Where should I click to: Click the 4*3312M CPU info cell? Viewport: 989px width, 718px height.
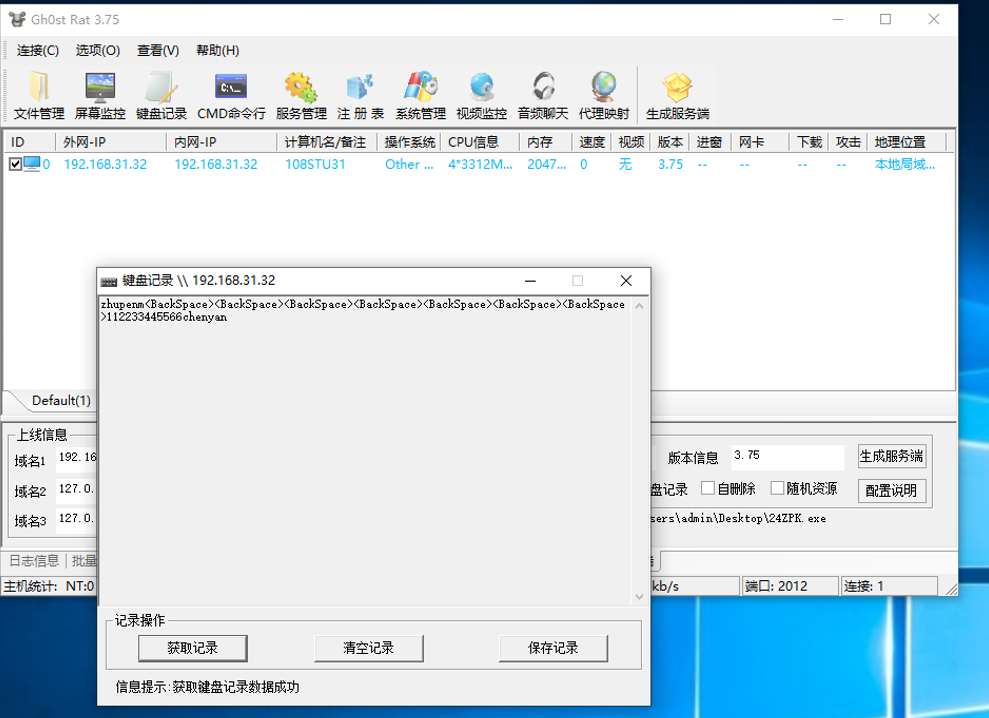click(x=480, y=165)
